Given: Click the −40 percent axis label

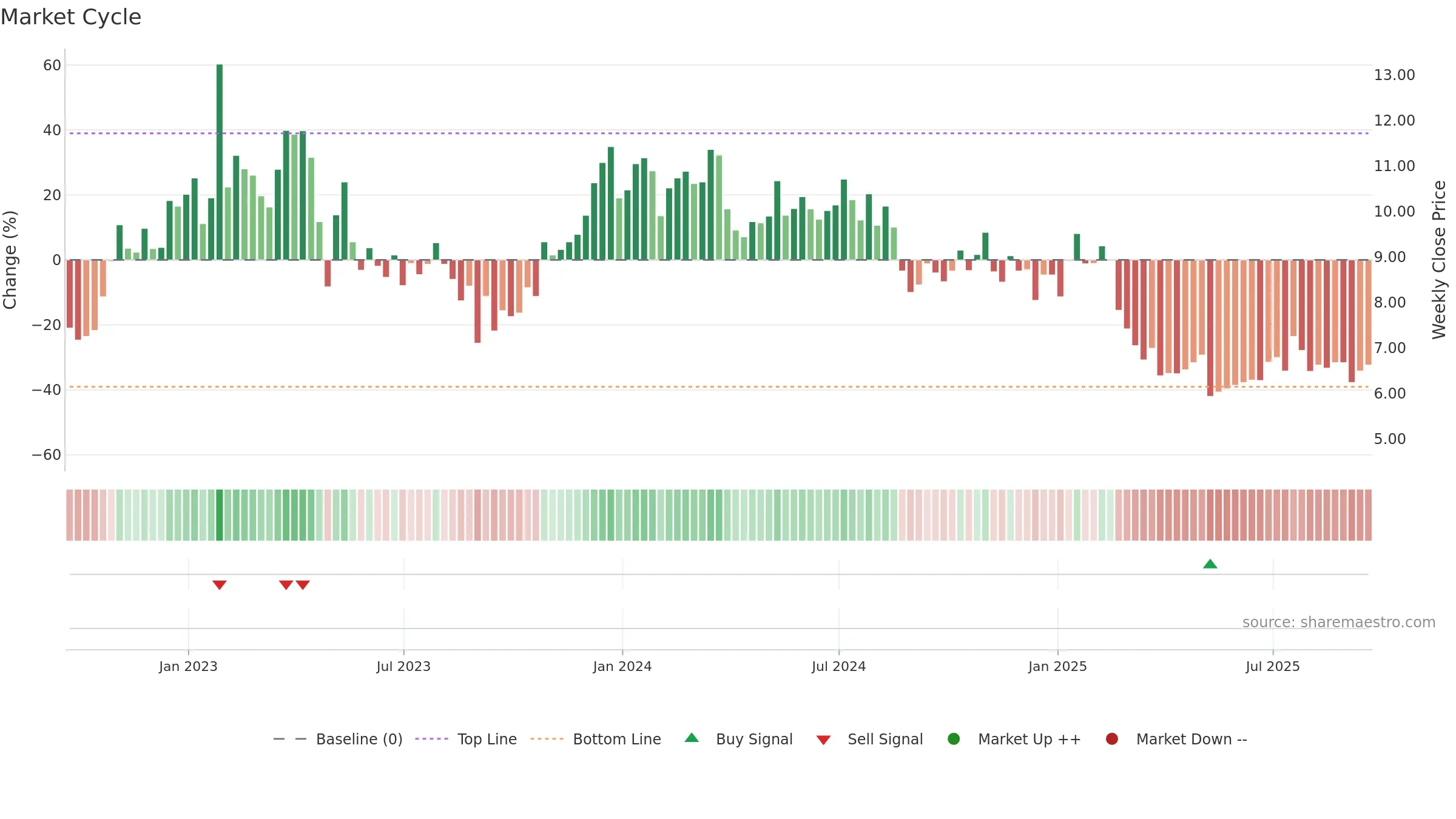Looking at the screenshot, I should tap(47, 389).
